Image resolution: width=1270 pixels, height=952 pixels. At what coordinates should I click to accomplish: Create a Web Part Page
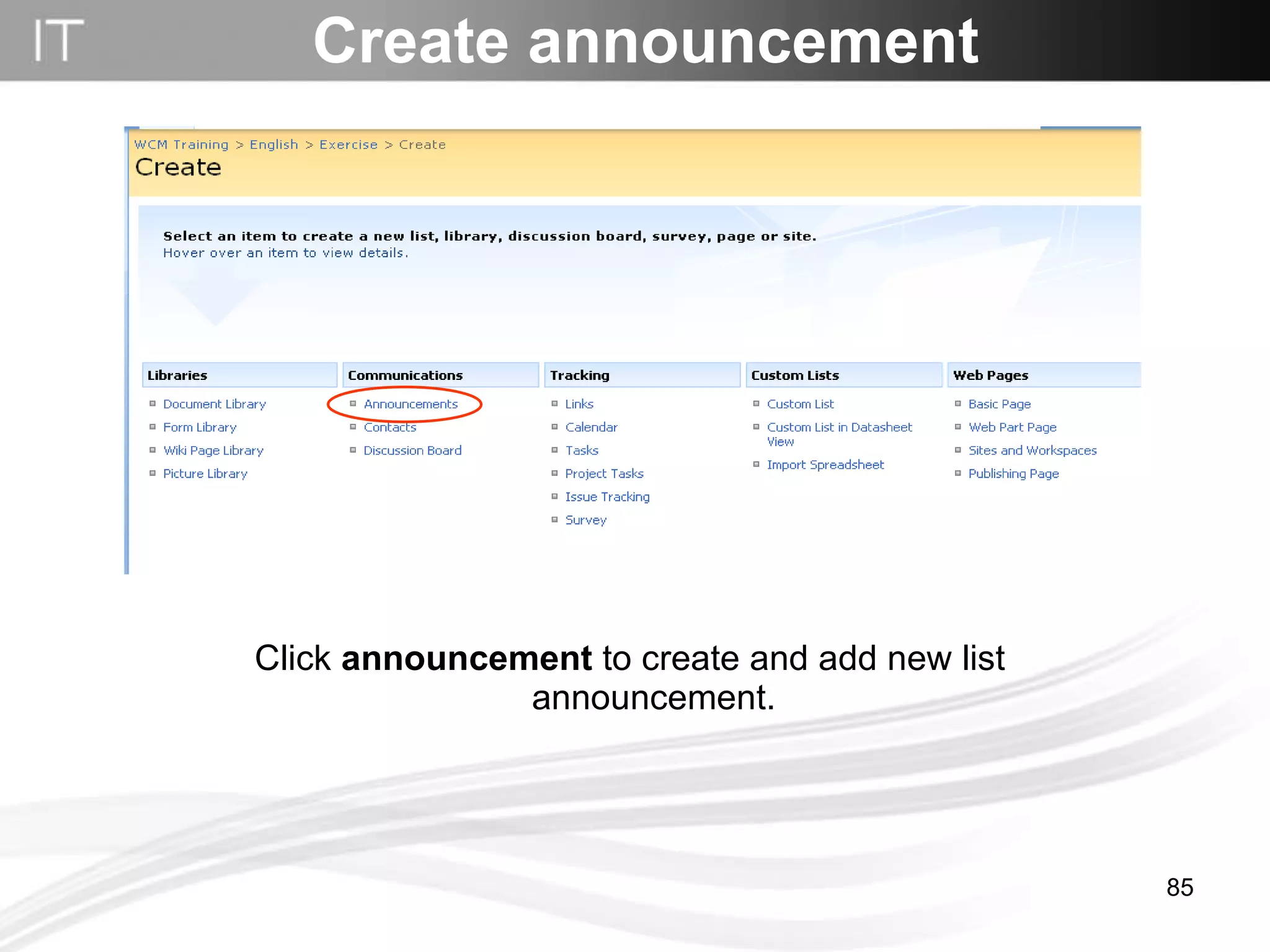[x=1013, y=427]
